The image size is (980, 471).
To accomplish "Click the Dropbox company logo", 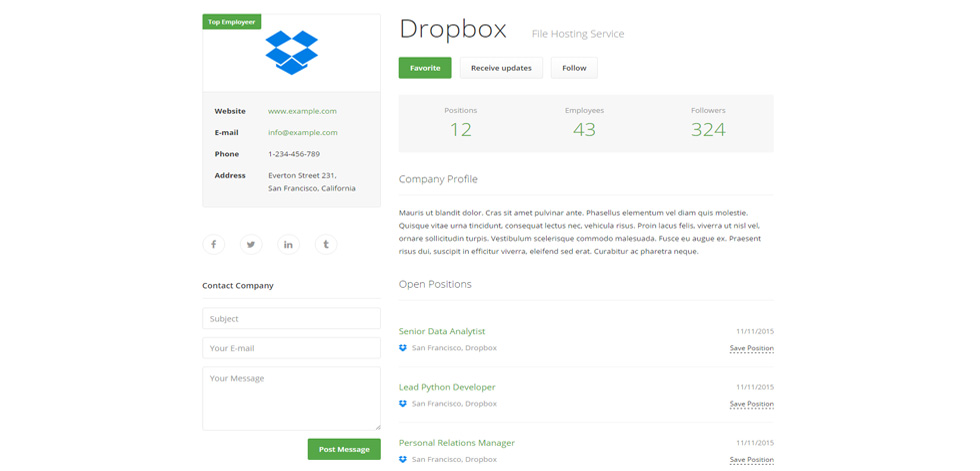I will (291, 52).
